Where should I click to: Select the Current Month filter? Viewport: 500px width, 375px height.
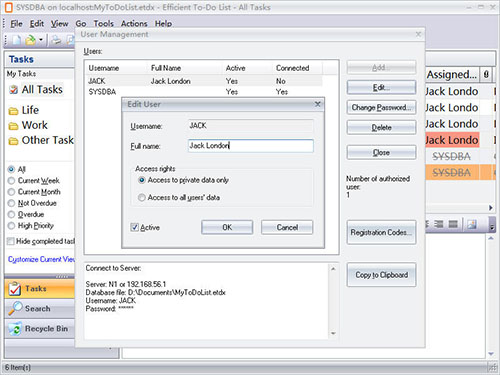pyautogui.click(x=11, y=192)
